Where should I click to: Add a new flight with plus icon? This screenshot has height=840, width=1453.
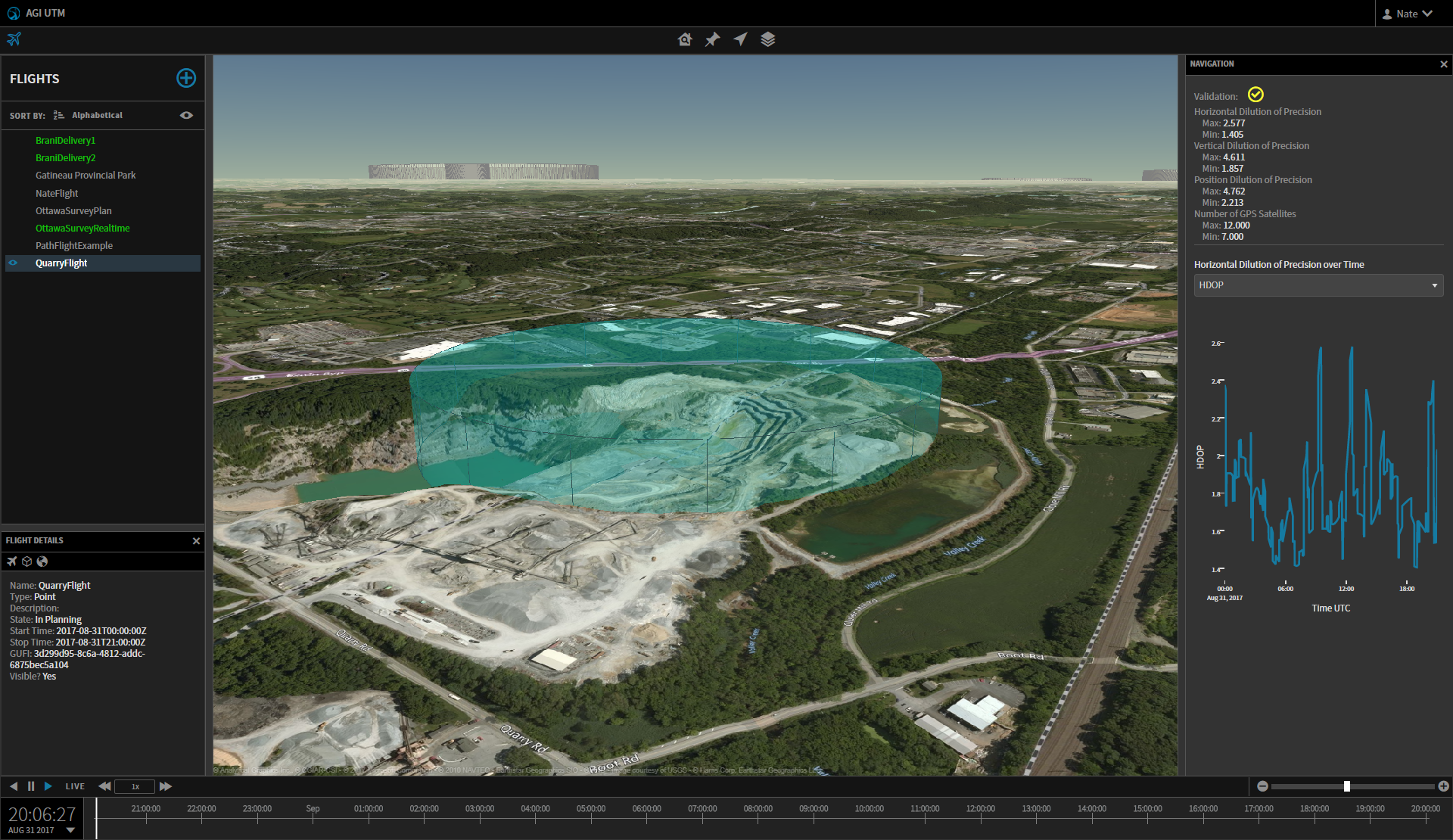[x=186, y=78]
